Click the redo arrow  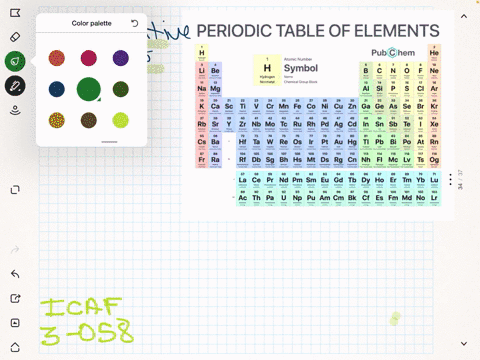[15, 249]
